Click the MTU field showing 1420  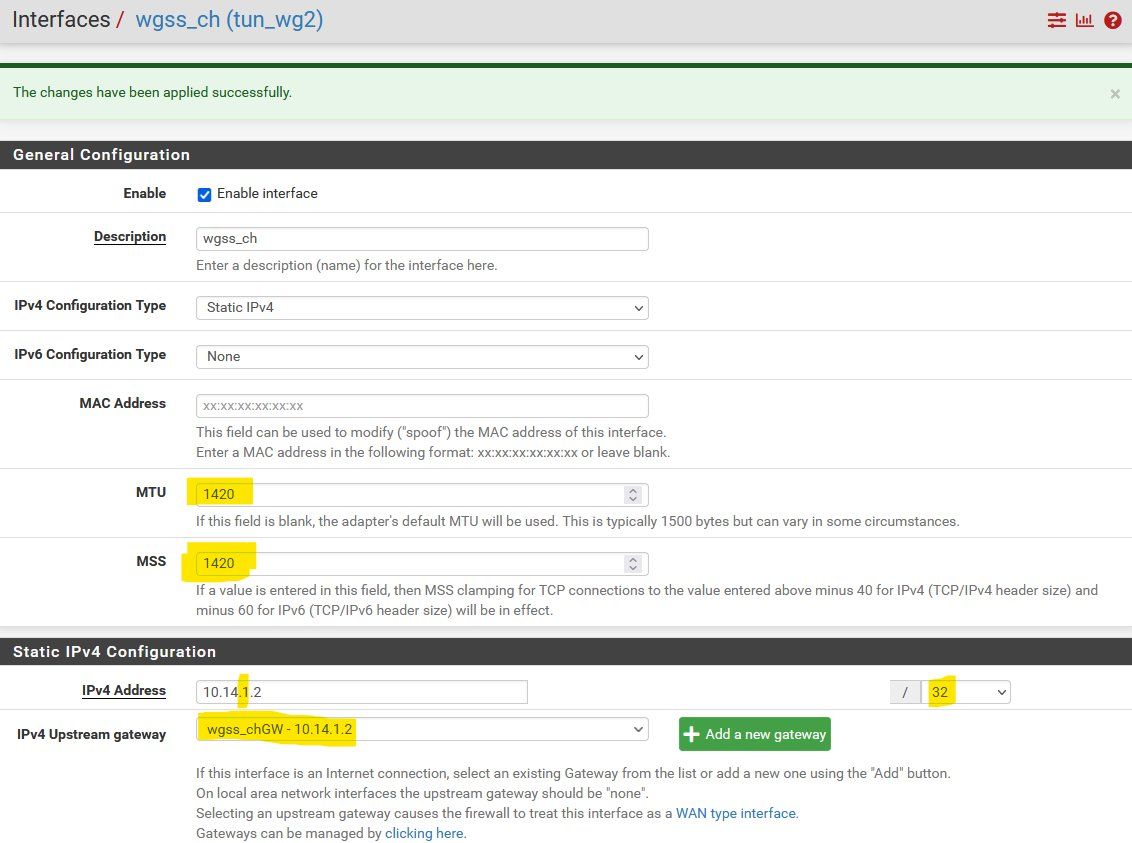[422, 494]
